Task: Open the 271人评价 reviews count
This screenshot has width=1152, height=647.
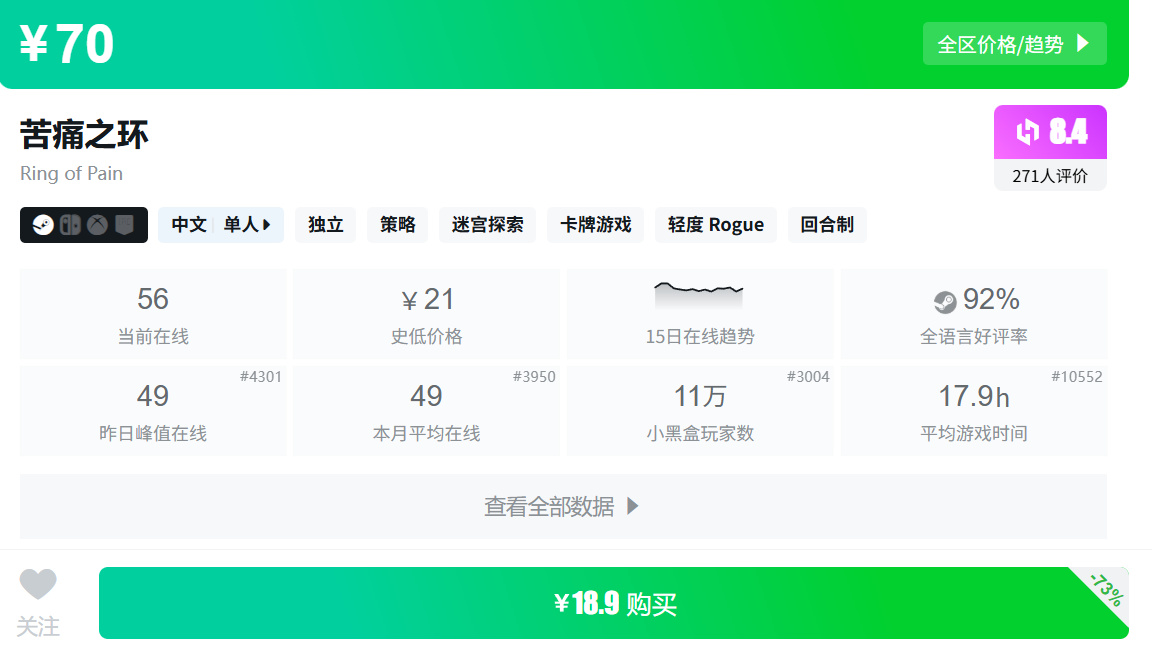Action: [1050, 176]
